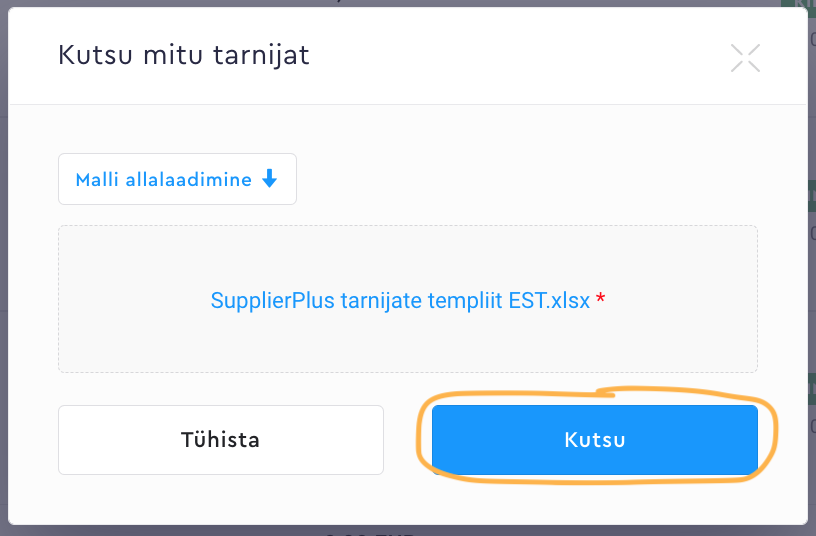Click the green badge at top-right edge

(x=811, y=5)
